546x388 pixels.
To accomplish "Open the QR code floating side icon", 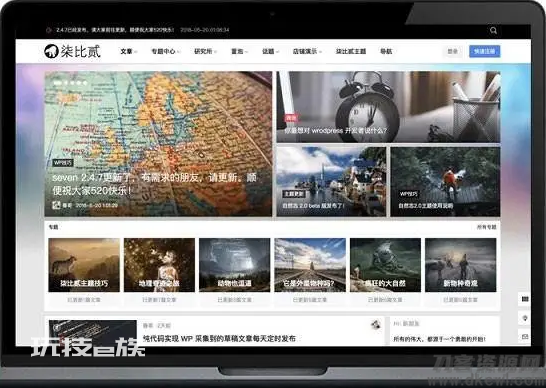I will coord(525,299).
